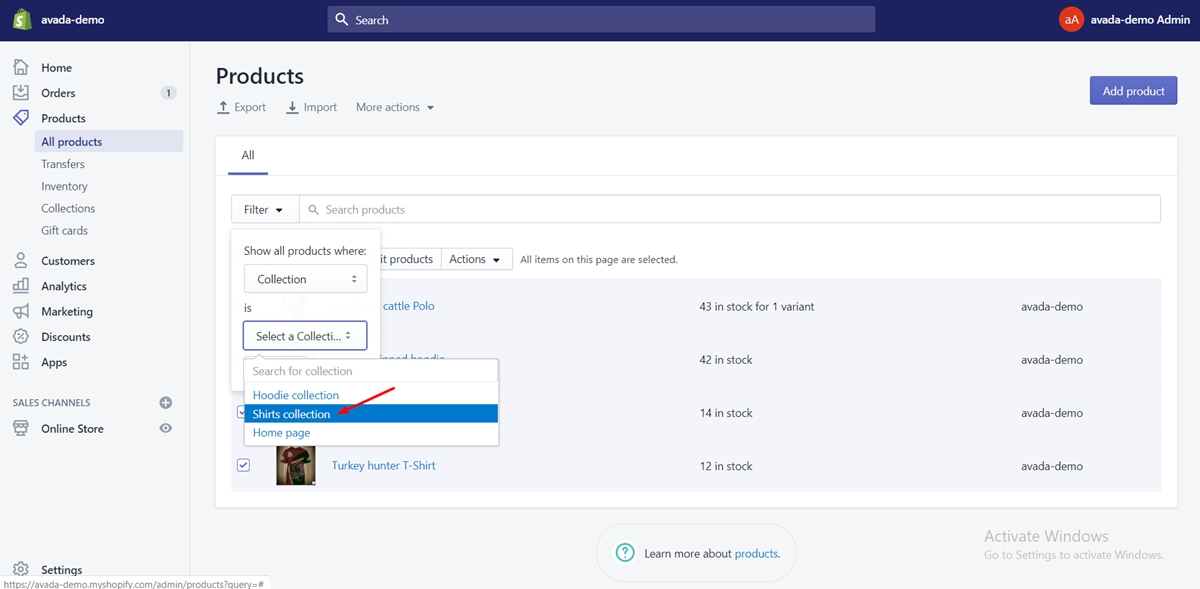This screenshot has height=589, width=1200.
Task: Expand the More actions dropdown
Action: pyautogui.click(x=395, y=107)
